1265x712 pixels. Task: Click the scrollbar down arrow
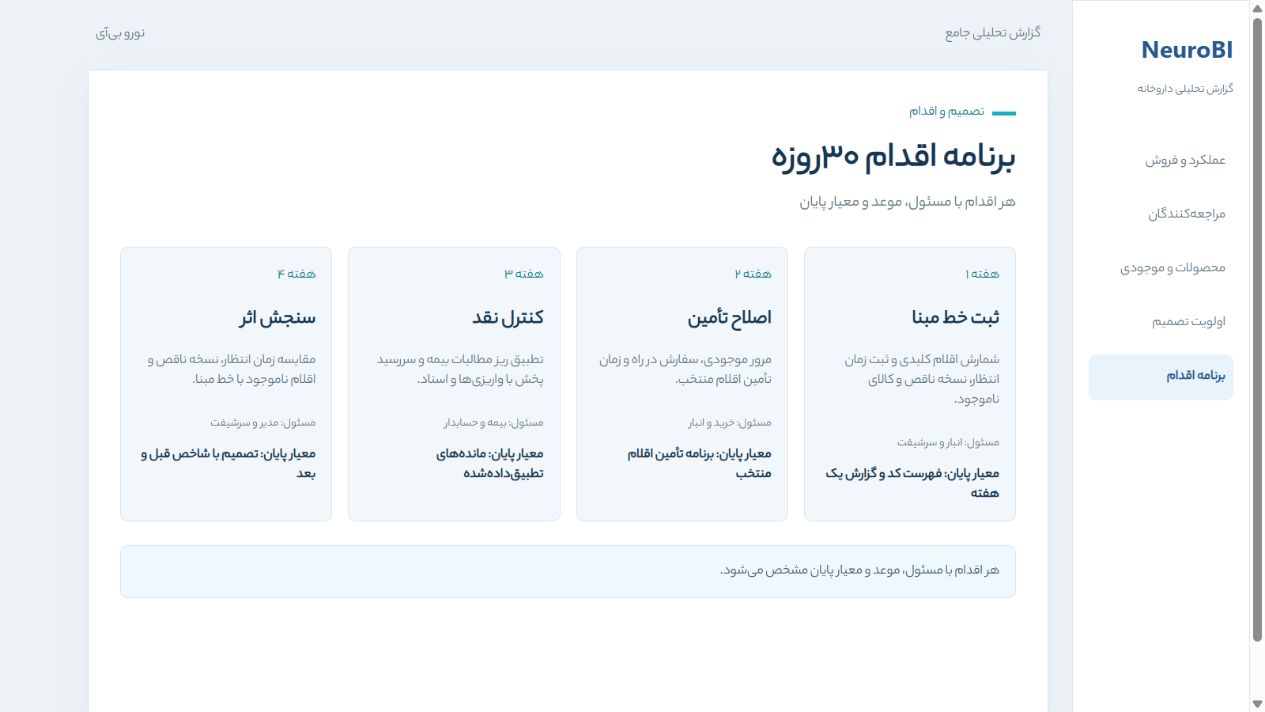tap(1257, 704)
